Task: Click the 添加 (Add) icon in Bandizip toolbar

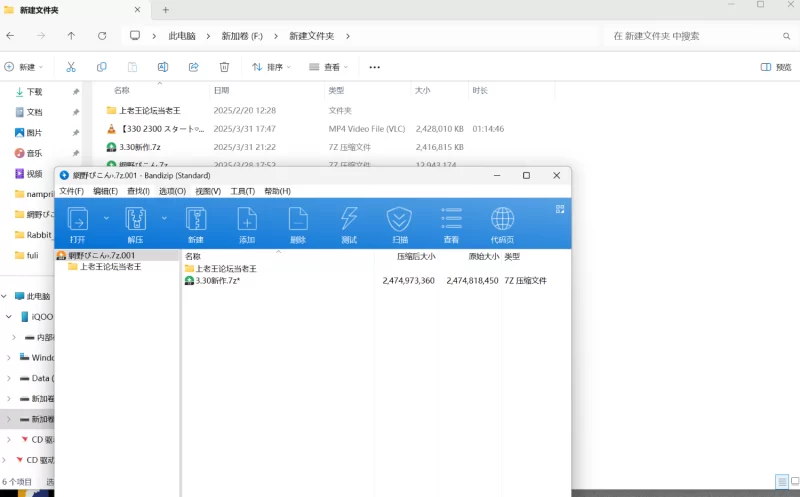Action: (x=247, y=224)
